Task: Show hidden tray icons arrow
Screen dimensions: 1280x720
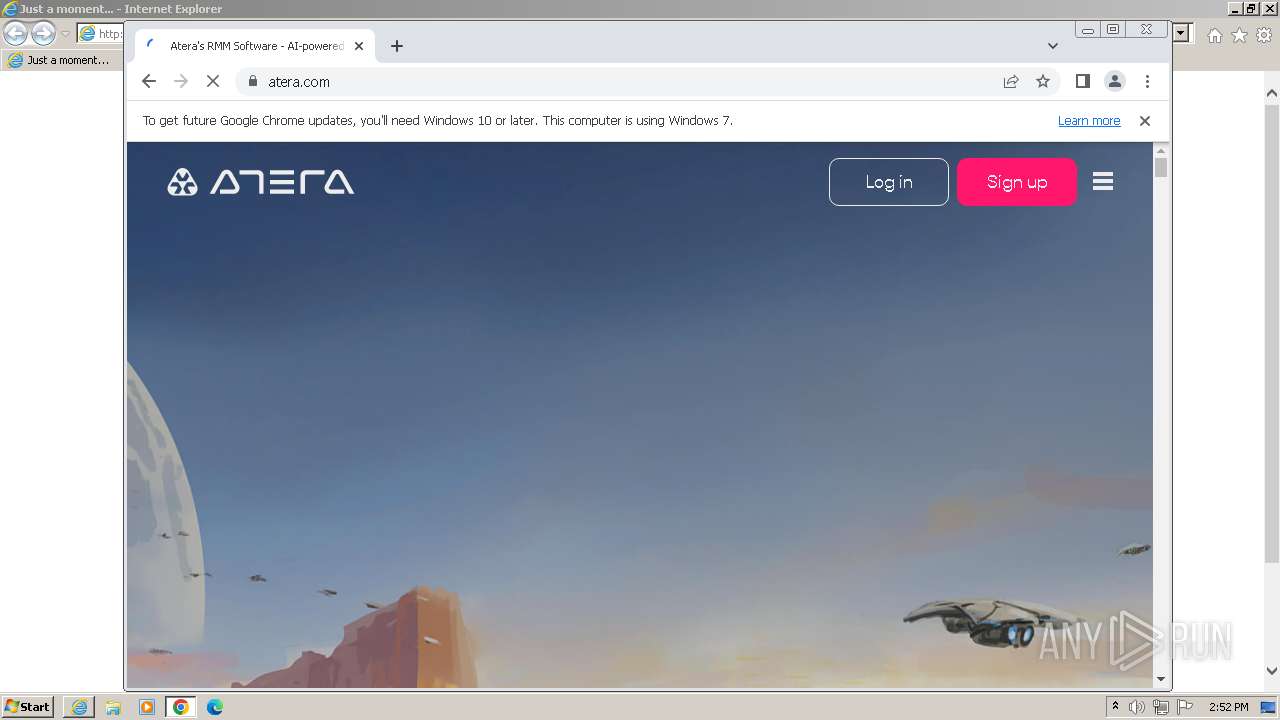Action: [1116, 707]
